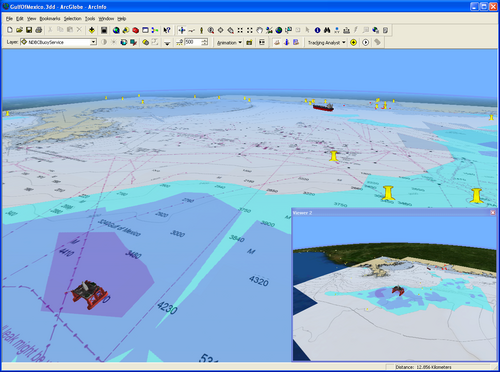Click the Save document icon
This screenshot has width=500, height=372.
(x=29, y=30)
